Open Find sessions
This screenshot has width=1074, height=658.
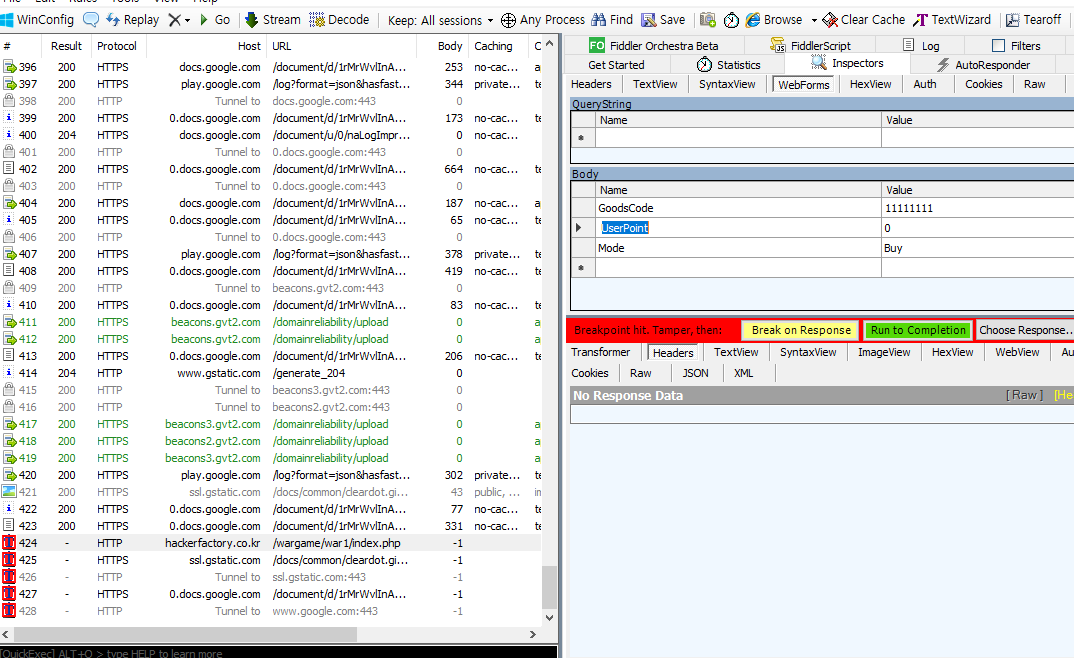pos(612,20)
